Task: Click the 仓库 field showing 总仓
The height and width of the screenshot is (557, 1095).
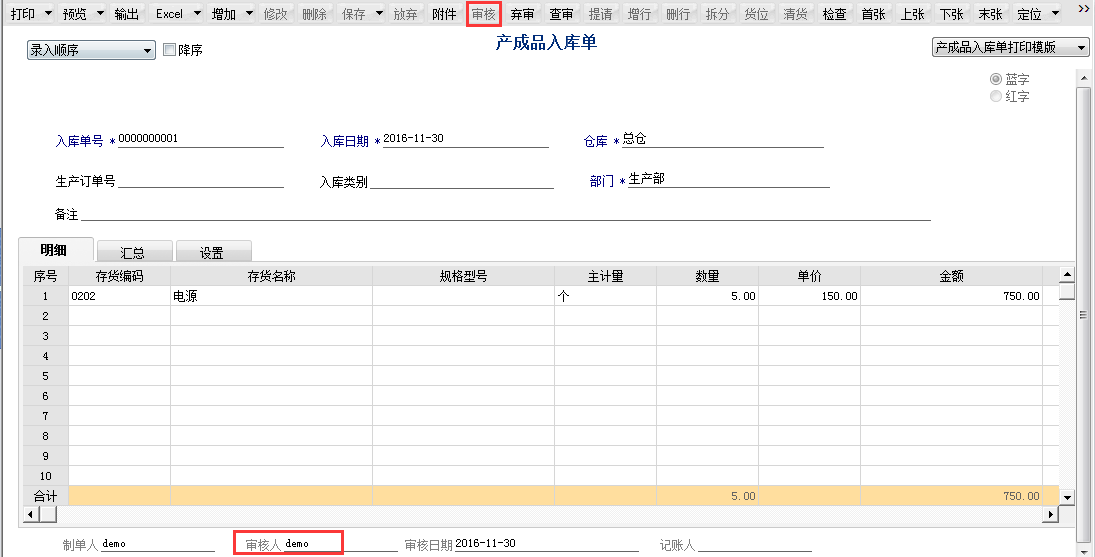Action: [x=722, y=139]
